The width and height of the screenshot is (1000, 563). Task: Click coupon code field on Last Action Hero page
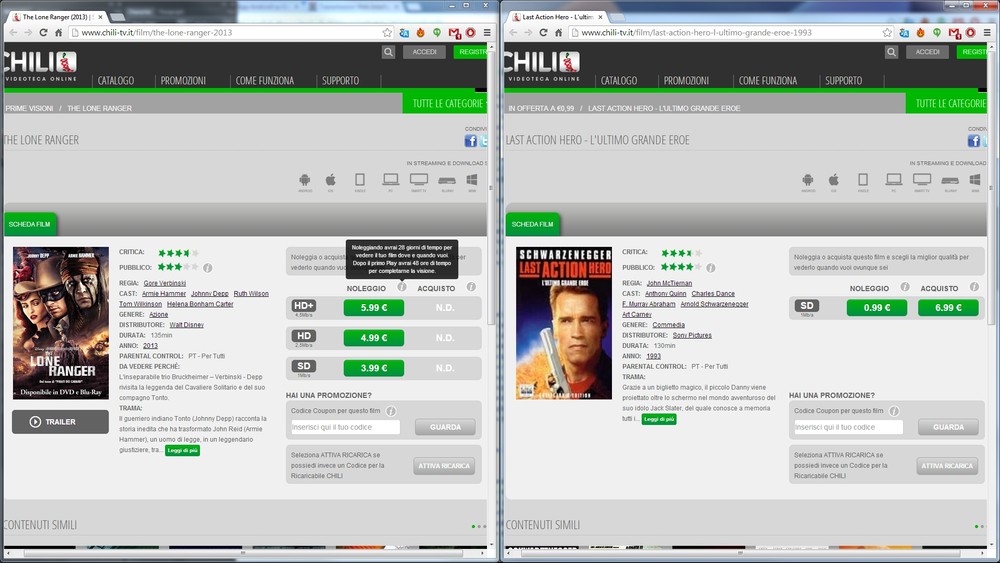848,427
